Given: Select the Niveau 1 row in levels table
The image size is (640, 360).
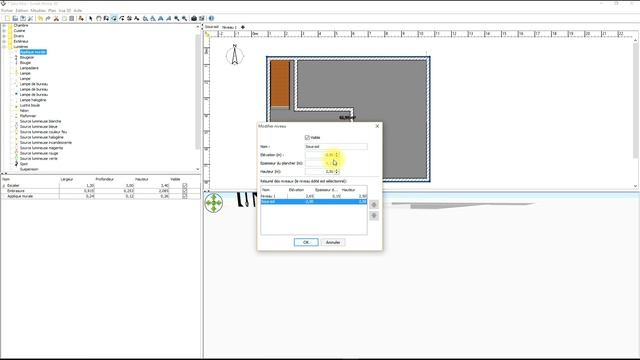Looking at the screenshot, I should coord(314,196).
